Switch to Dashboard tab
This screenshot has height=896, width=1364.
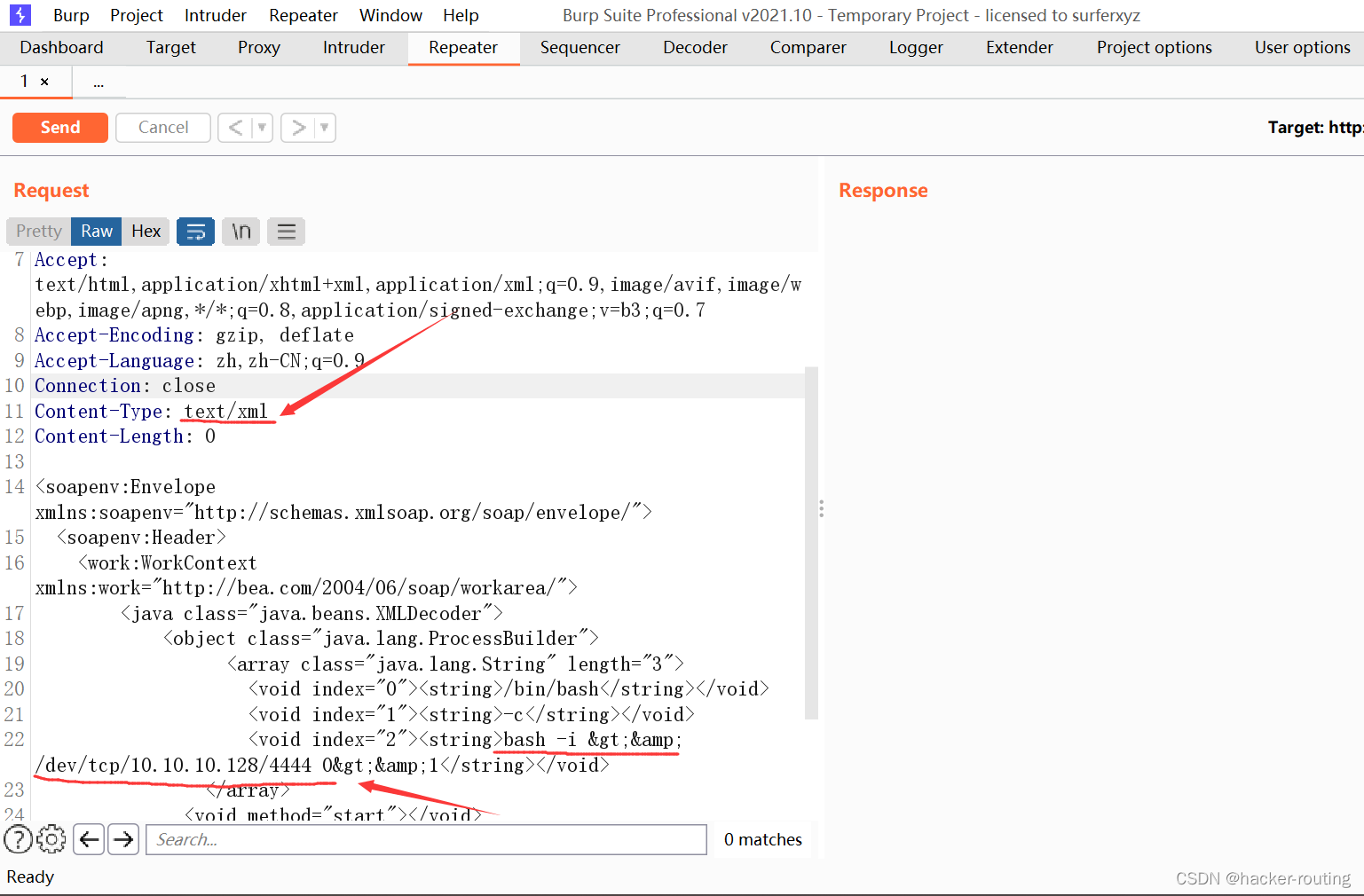pyautogui.click(x=61, y=48)
